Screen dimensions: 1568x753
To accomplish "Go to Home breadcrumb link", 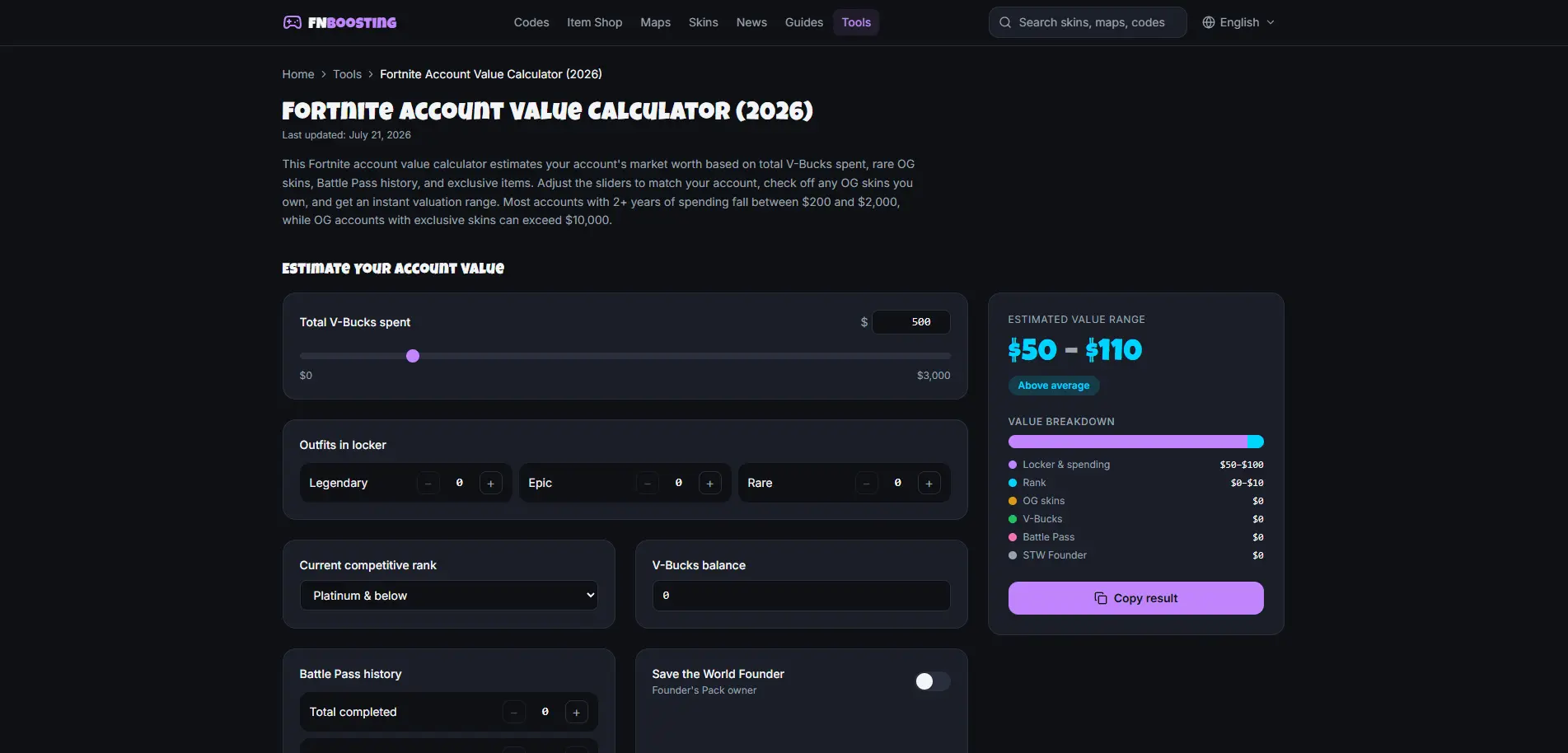I will point(298,74).
